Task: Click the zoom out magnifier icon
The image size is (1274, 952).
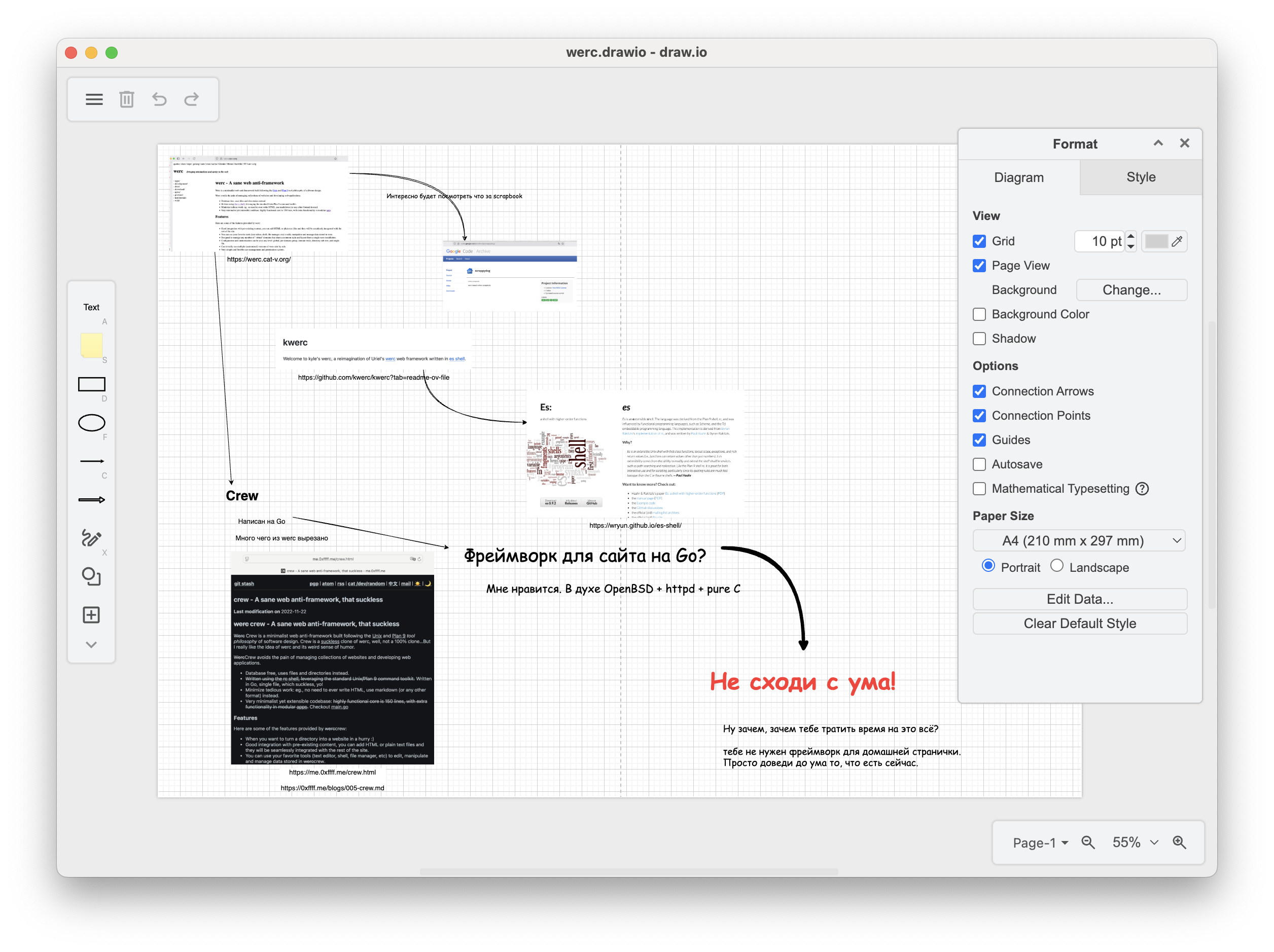Action: 1088,843
